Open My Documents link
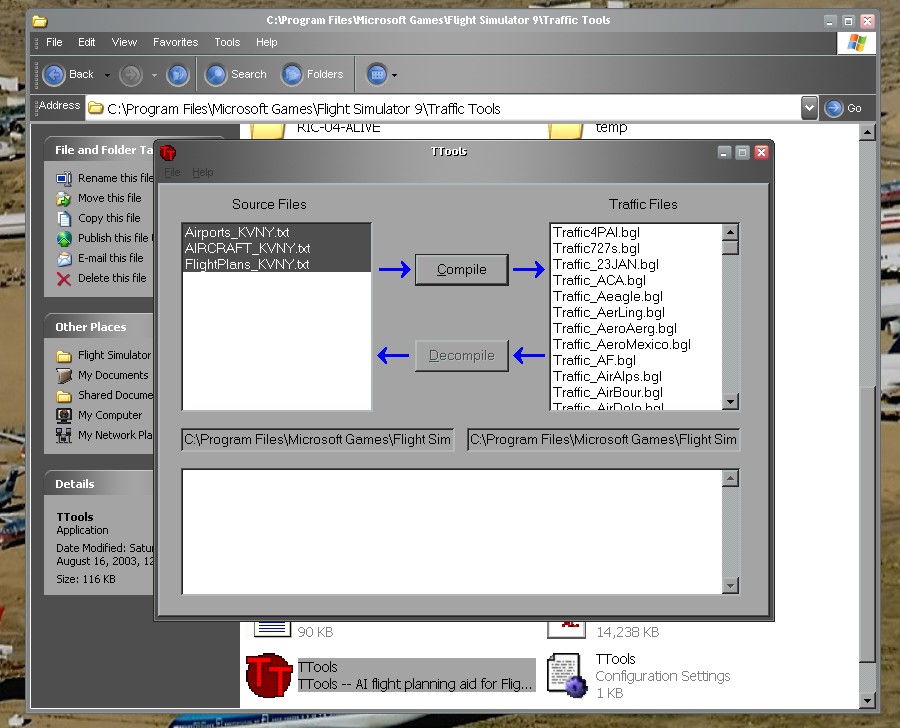Viewport: 900px width, 728px height. click(113, 375)
